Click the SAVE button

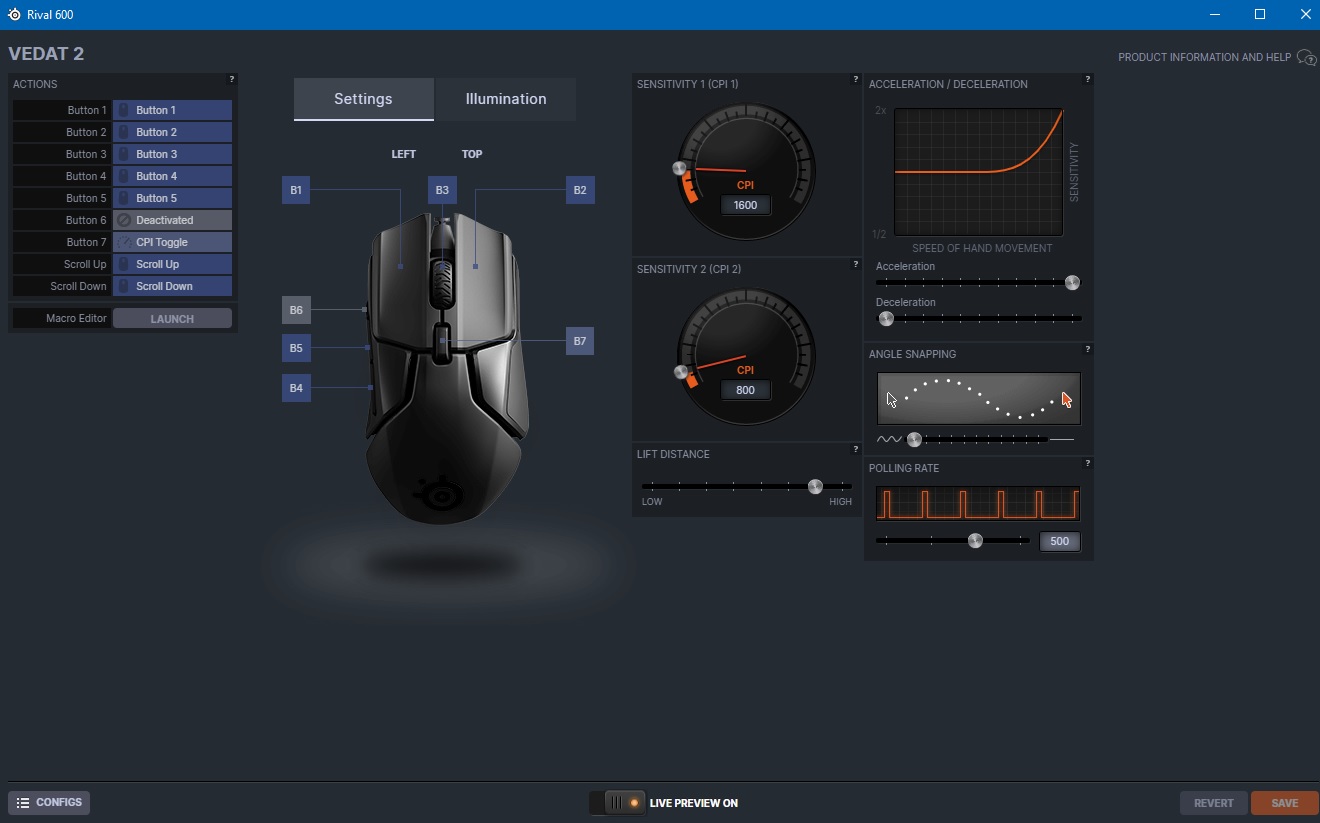coord(1285,803)
